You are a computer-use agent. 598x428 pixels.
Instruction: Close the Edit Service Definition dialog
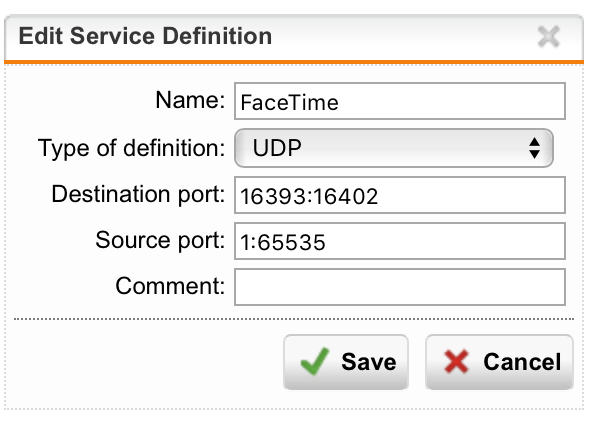click(x=548, y=37)
